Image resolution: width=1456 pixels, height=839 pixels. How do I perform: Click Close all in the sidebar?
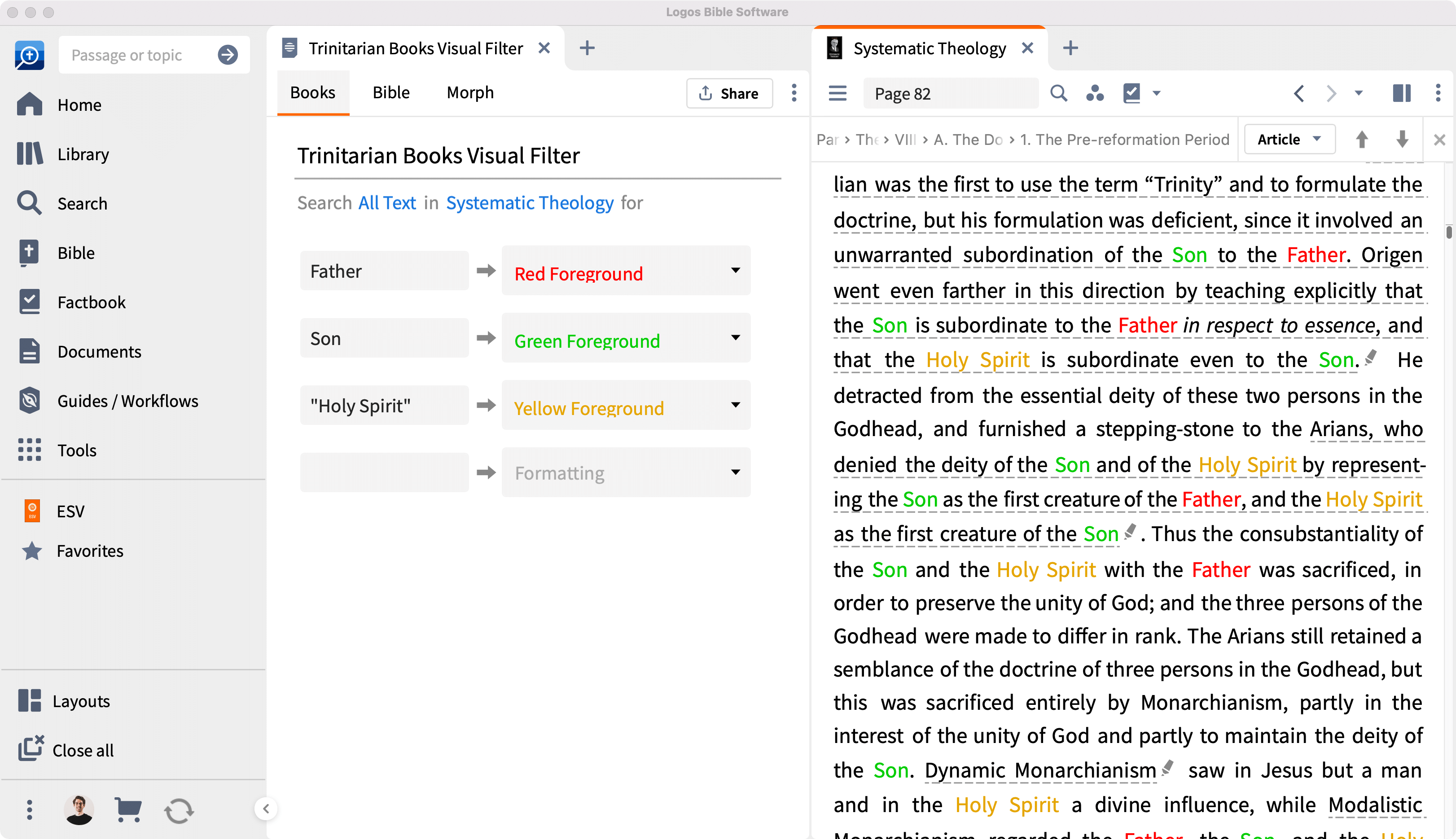pos(66,750)
